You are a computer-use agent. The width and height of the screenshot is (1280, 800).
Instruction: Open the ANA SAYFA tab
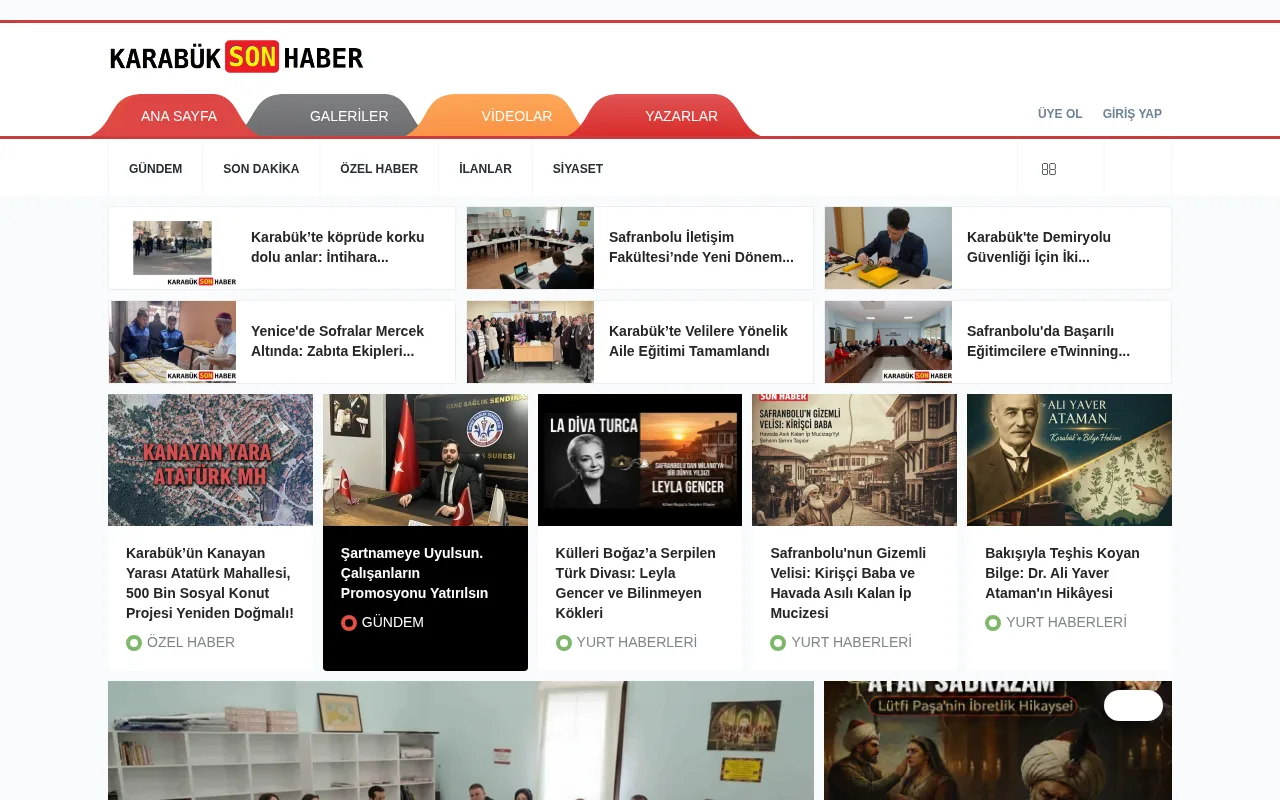click(178, 116)
